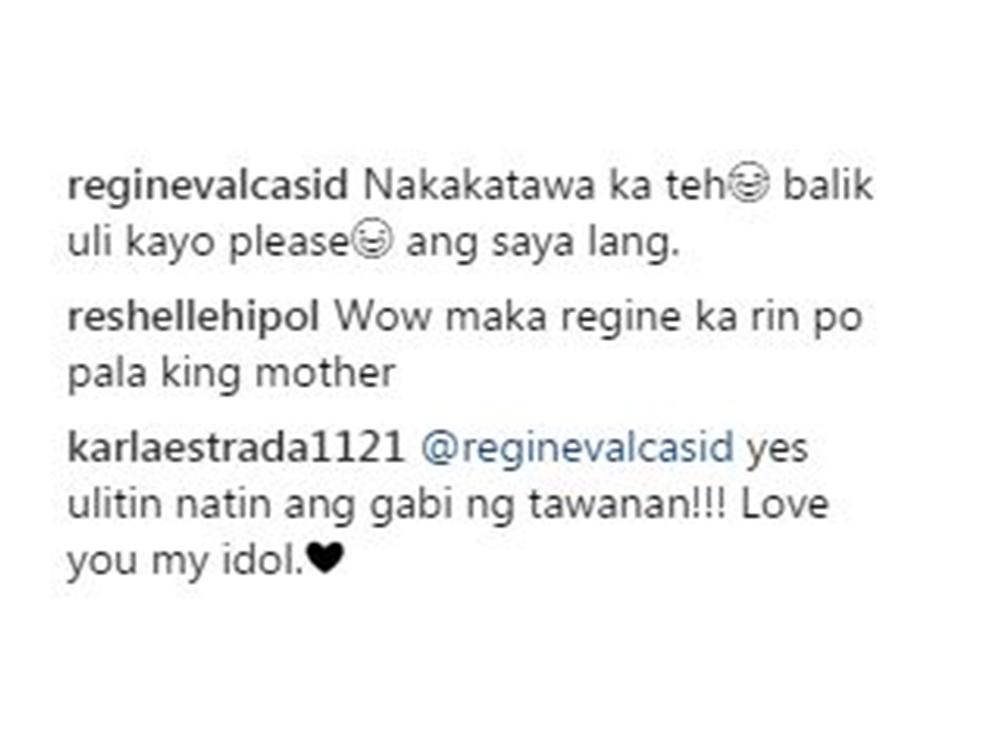Screen dimensions: 1000x750
Task: Click the laughing emoji after 'teh'
Action: [749, 186]
